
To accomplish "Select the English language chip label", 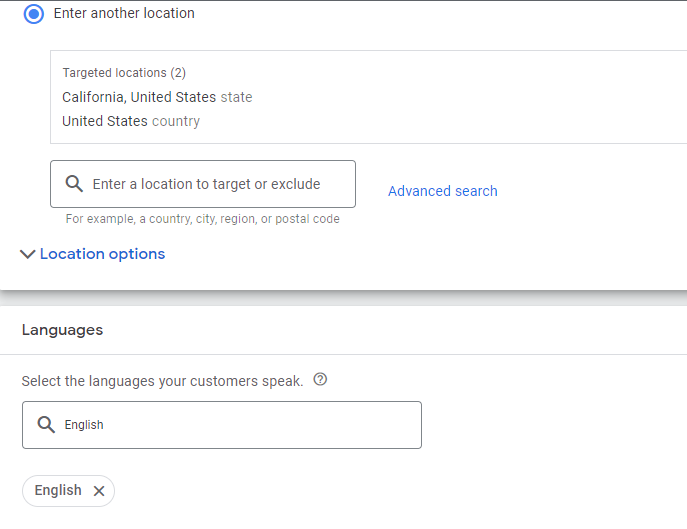I will (58, 491).
